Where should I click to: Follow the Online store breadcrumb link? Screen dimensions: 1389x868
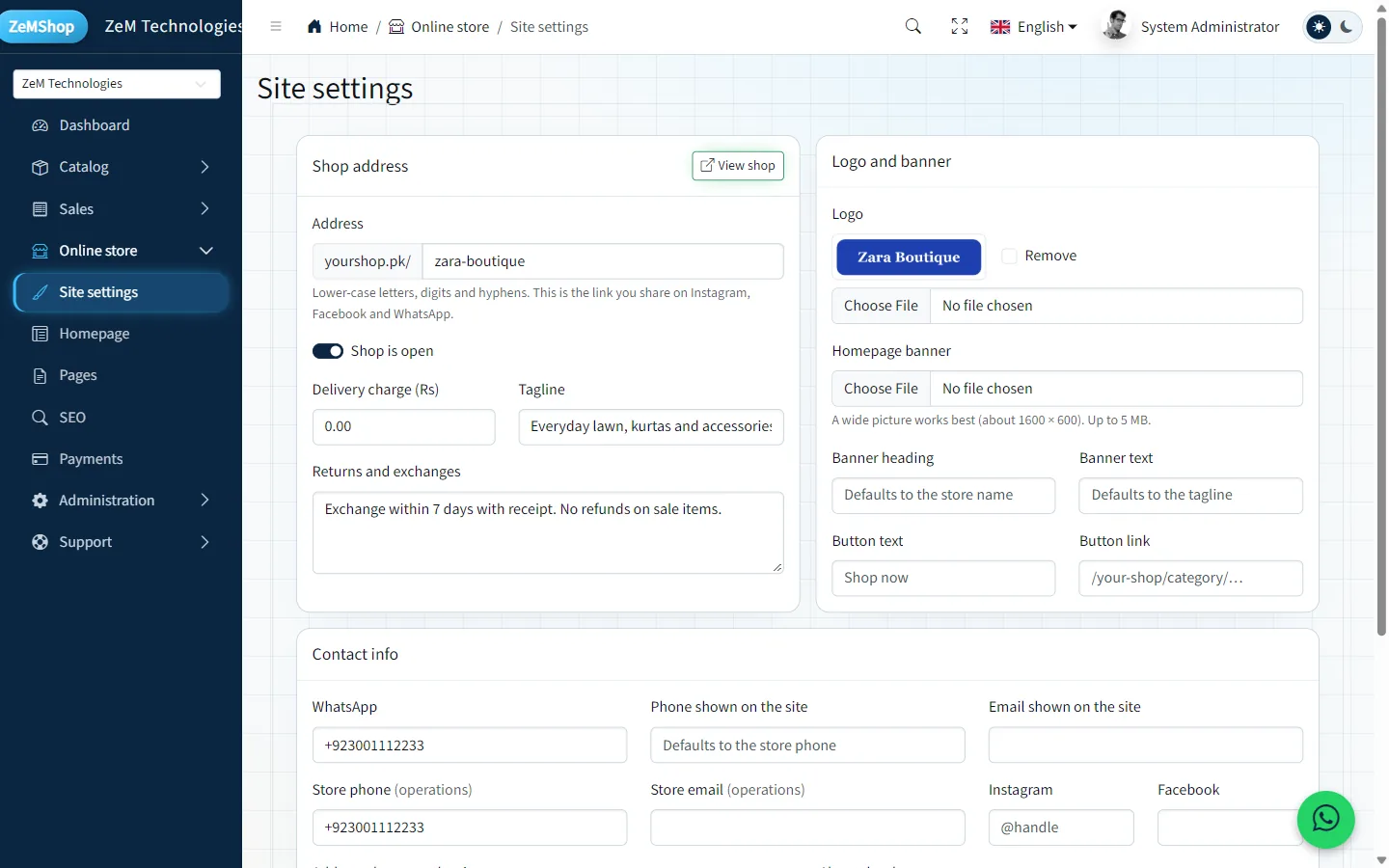pyautogui.click(x=439, y=27)
